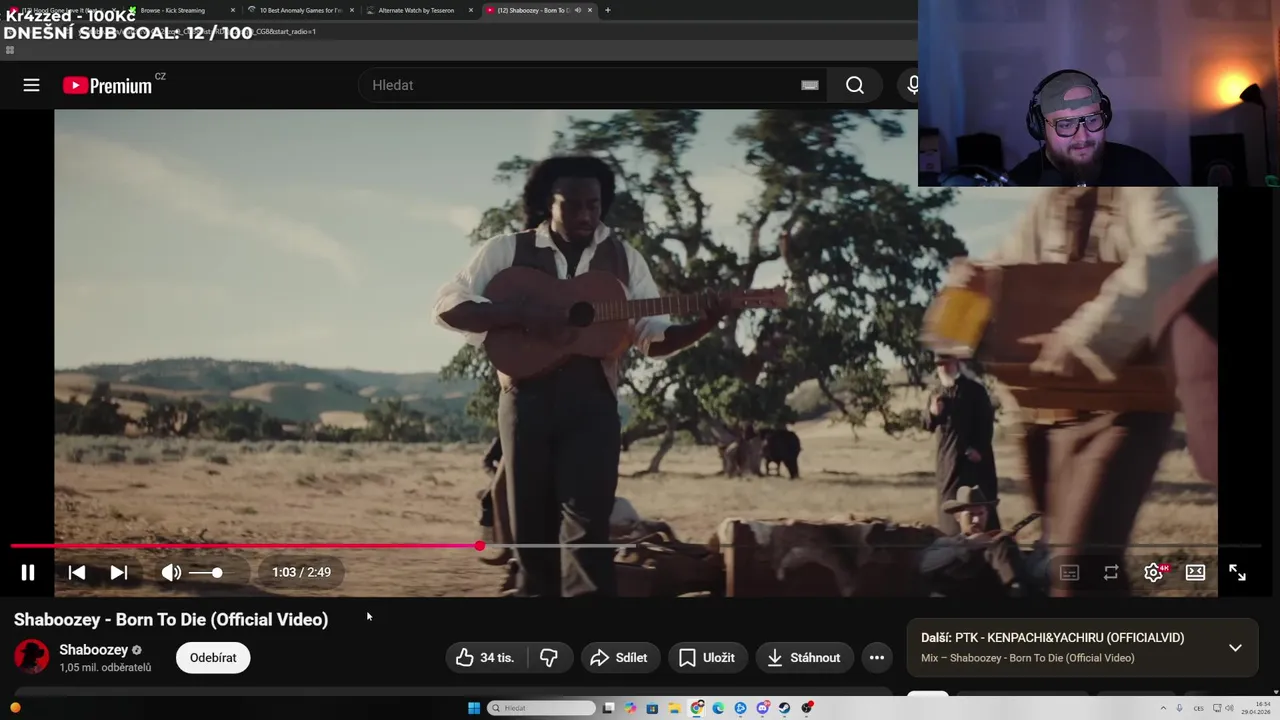The image size is (1280, 720).
Task: Toggle subtitles on the player
Action: click(x=1069, y=572)
